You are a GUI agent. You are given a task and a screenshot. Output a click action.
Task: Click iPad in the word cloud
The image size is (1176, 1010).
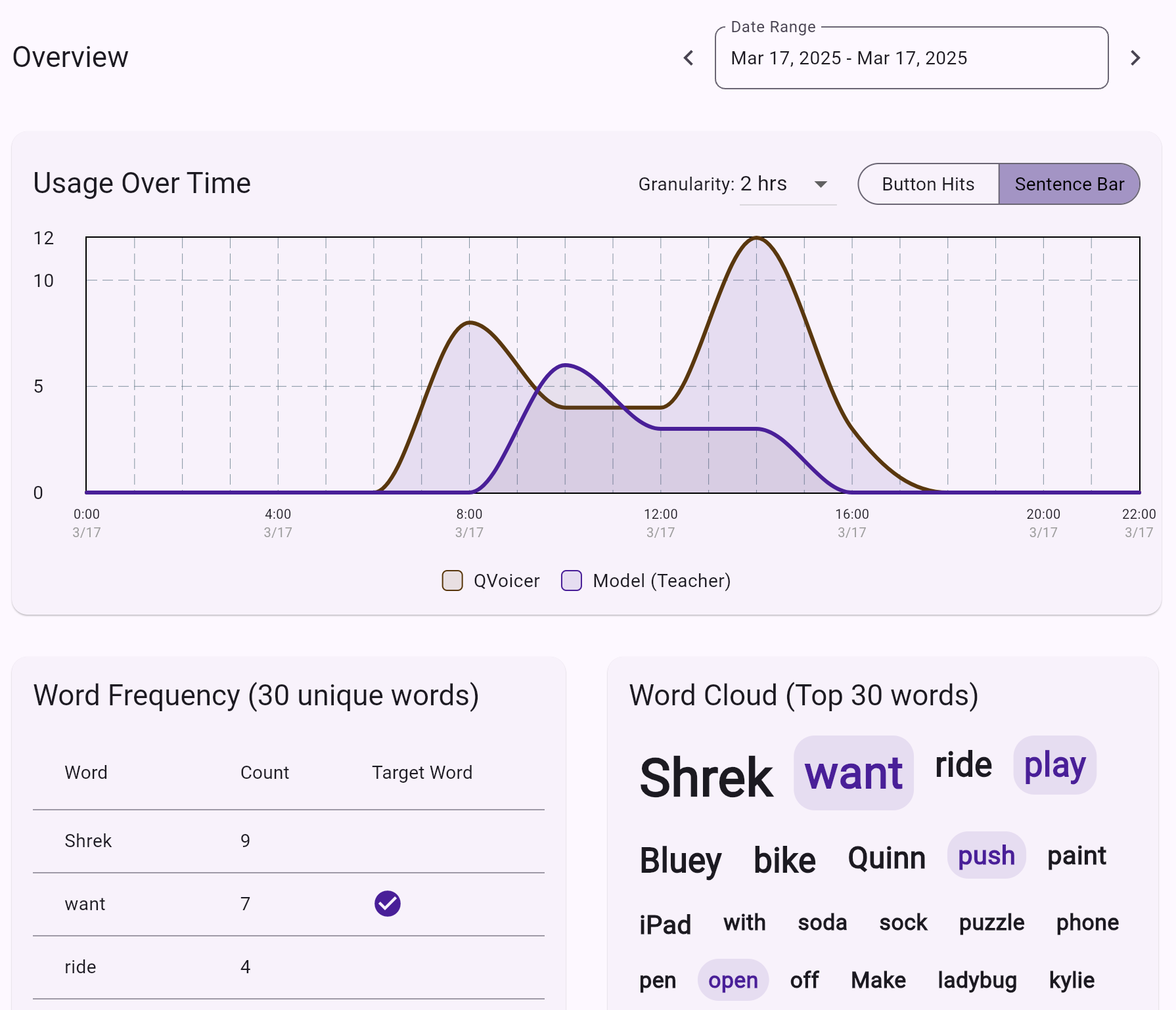click(666, 925)
